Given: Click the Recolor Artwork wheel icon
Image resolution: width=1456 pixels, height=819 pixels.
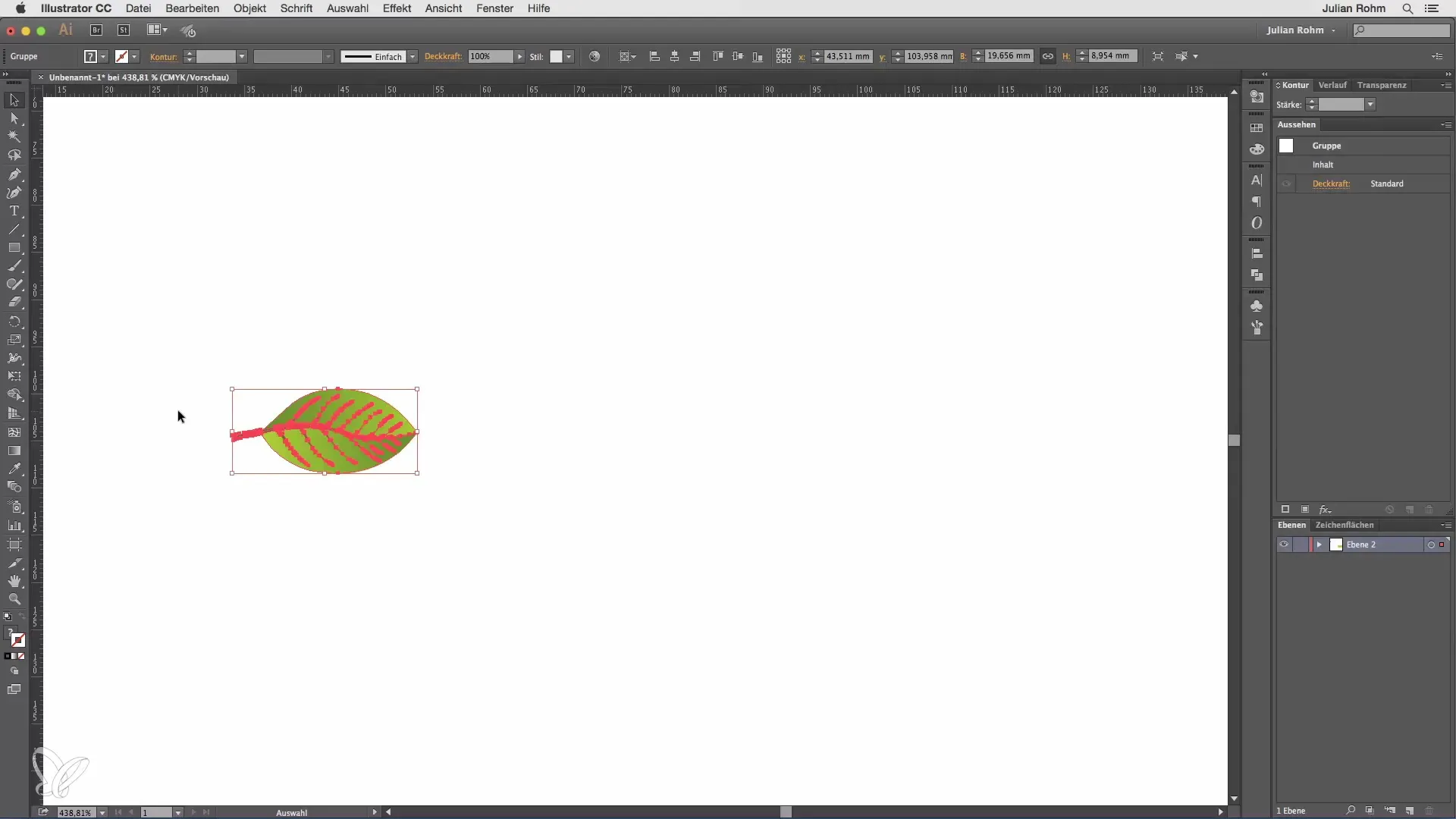Looking at the screenshot, I should click(595, 57).
